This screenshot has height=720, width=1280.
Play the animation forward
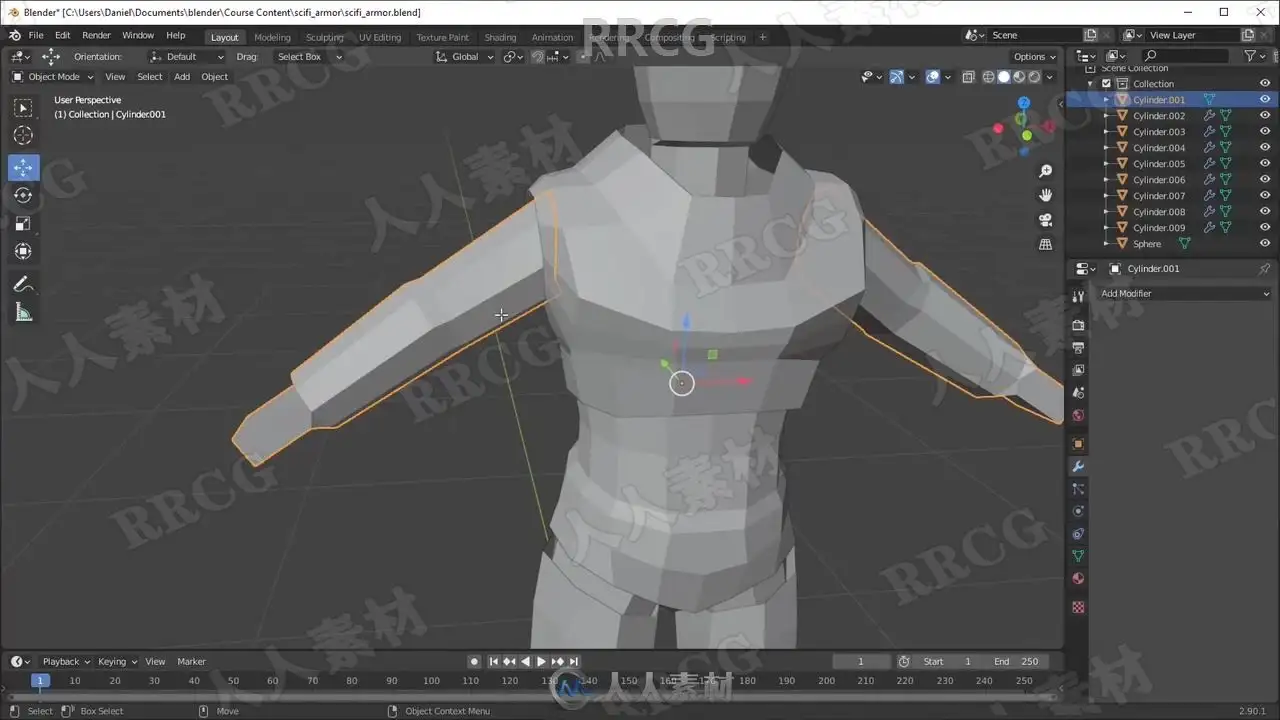541,662
